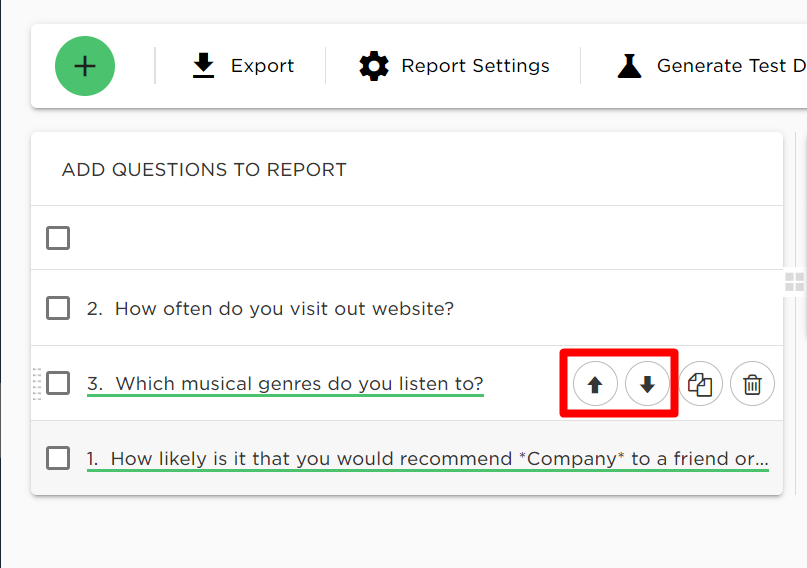Enable the checkbox for the recommend Company question

pyautogui.click(x=58, y=458)
